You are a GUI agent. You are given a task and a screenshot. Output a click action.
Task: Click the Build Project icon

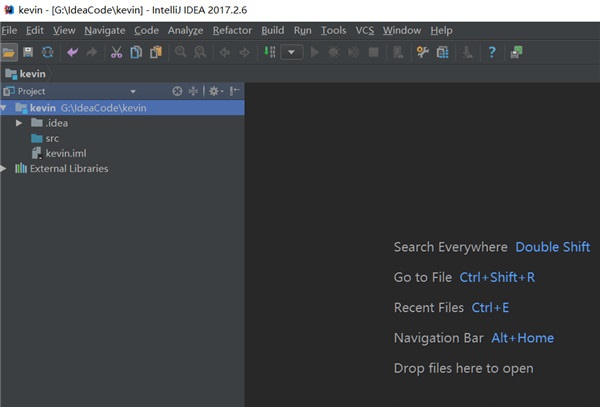(269, 52)
